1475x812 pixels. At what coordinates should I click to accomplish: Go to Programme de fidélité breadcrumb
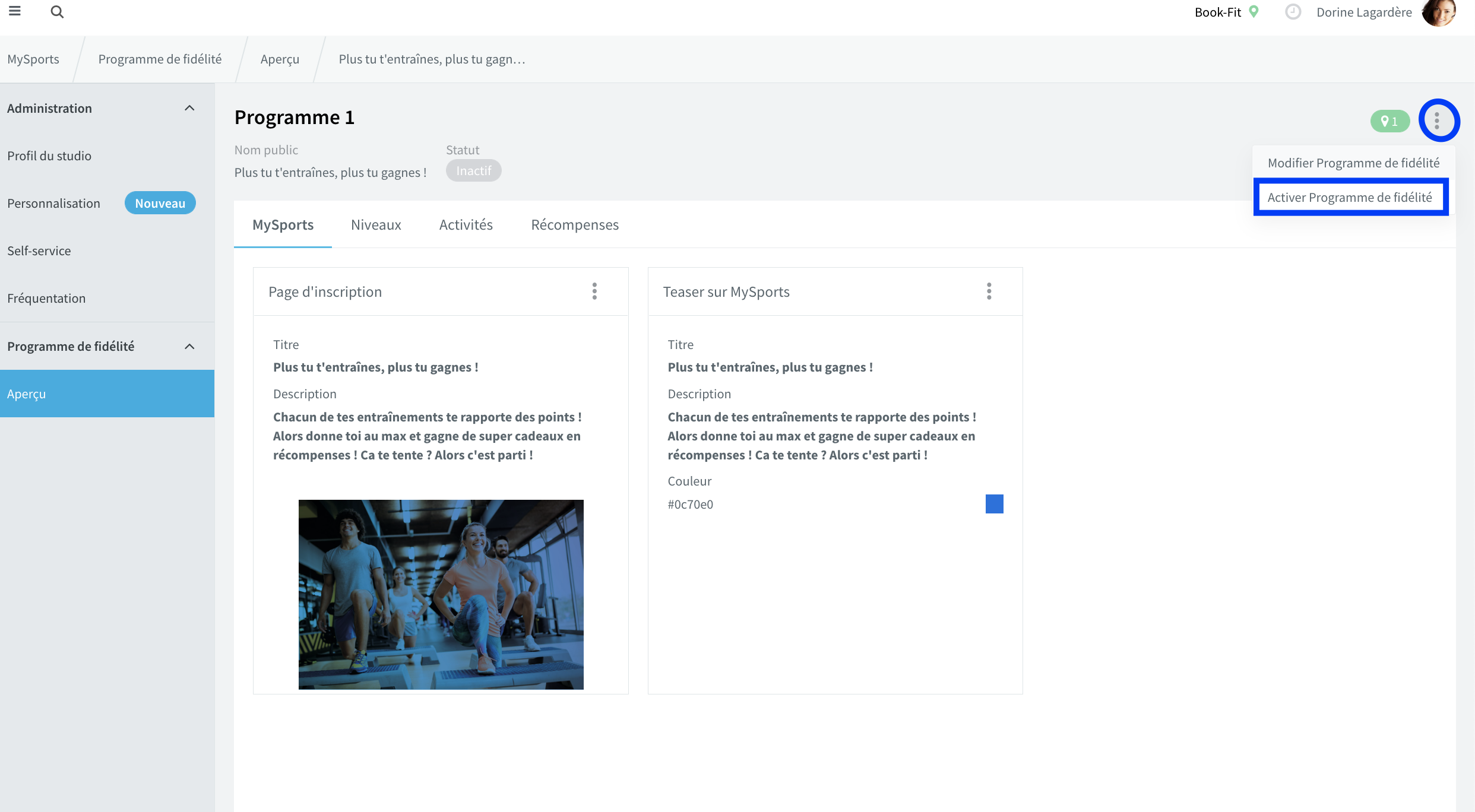(160, 59)
